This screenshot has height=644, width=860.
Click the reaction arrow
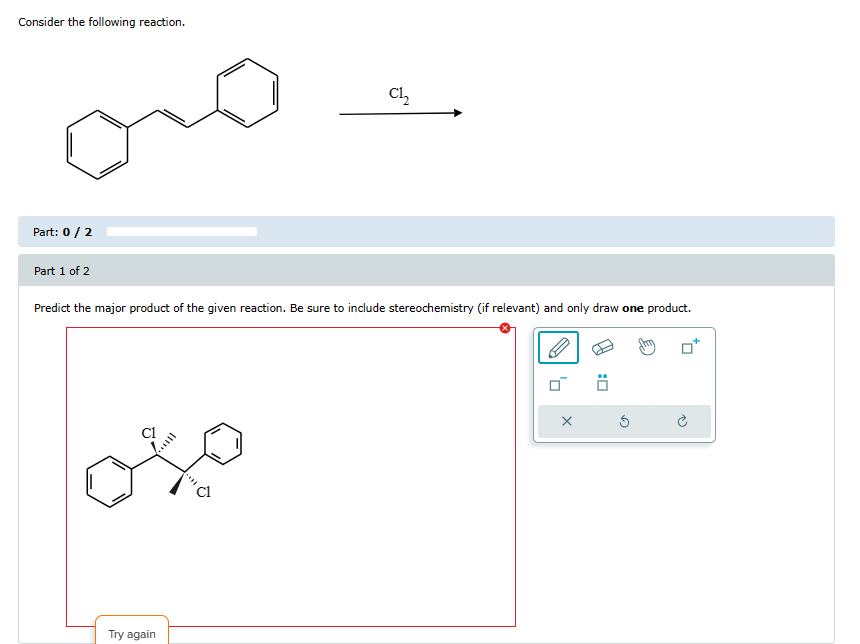click(400, 112)
